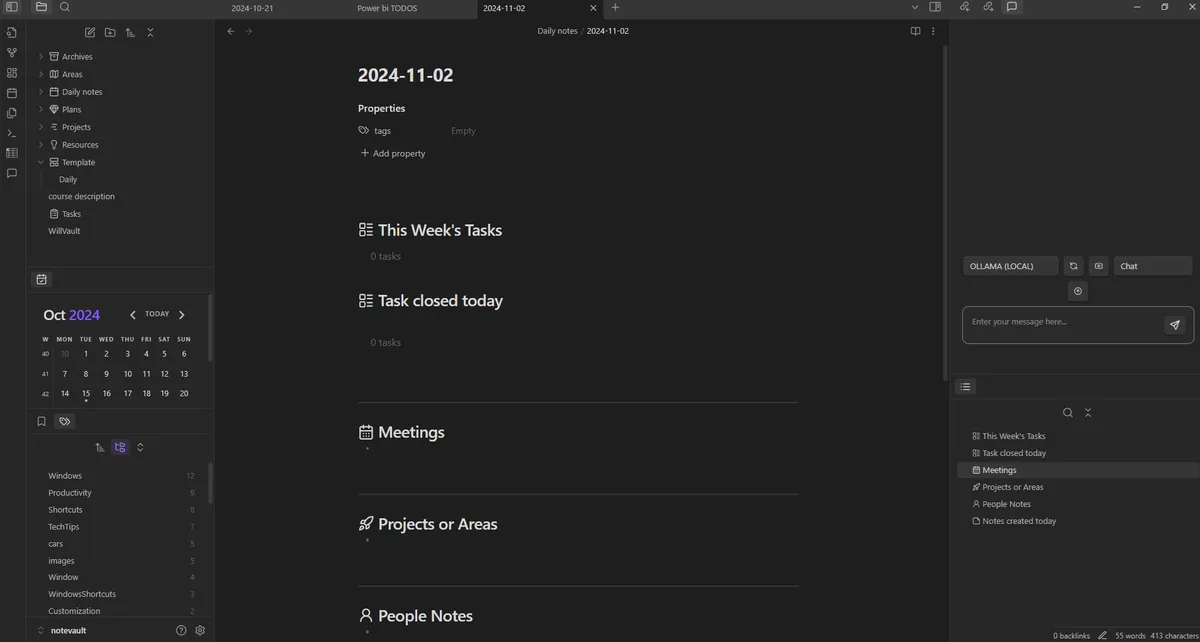Switch to the Power bi TODOS tab
Viewport: 1200px width, 642px height.
click(388, 8)
